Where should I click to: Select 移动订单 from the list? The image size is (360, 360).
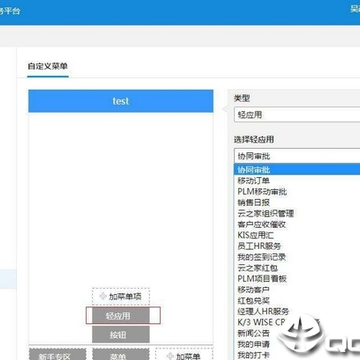(254, 181)
